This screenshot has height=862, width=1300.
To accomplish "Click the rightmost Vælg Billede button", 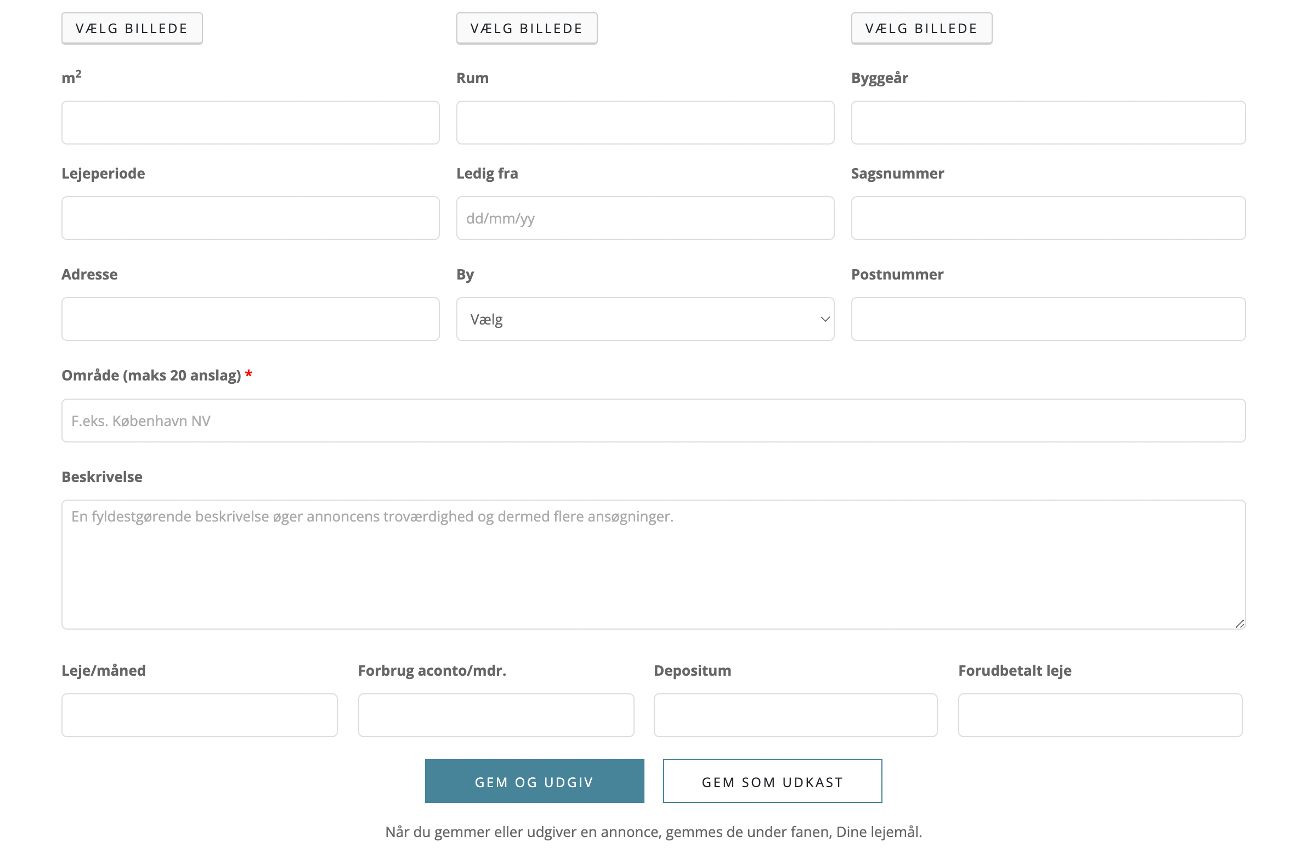I will coord(921,28).
